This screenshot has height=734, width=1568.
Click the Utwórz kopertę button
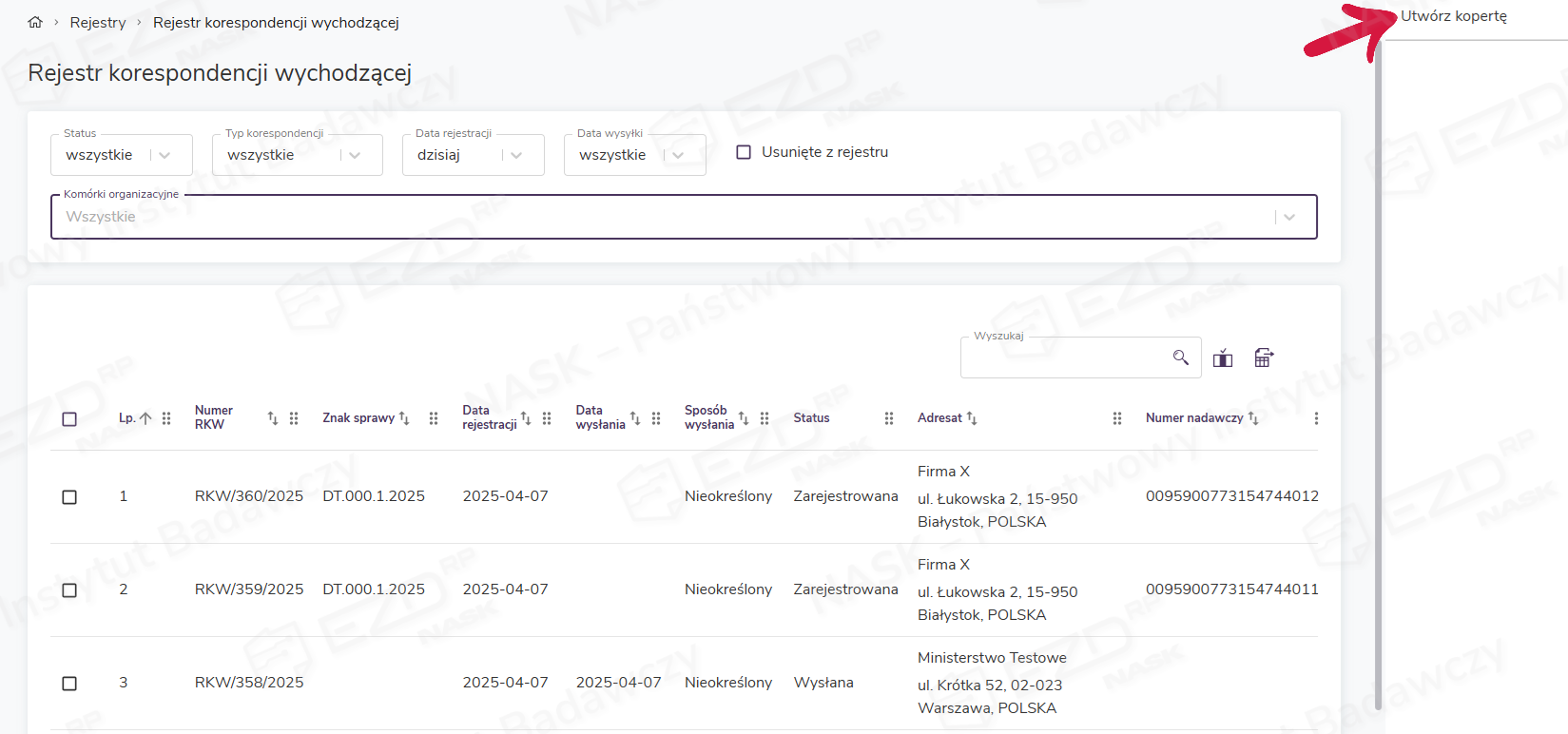[1453, 16]
